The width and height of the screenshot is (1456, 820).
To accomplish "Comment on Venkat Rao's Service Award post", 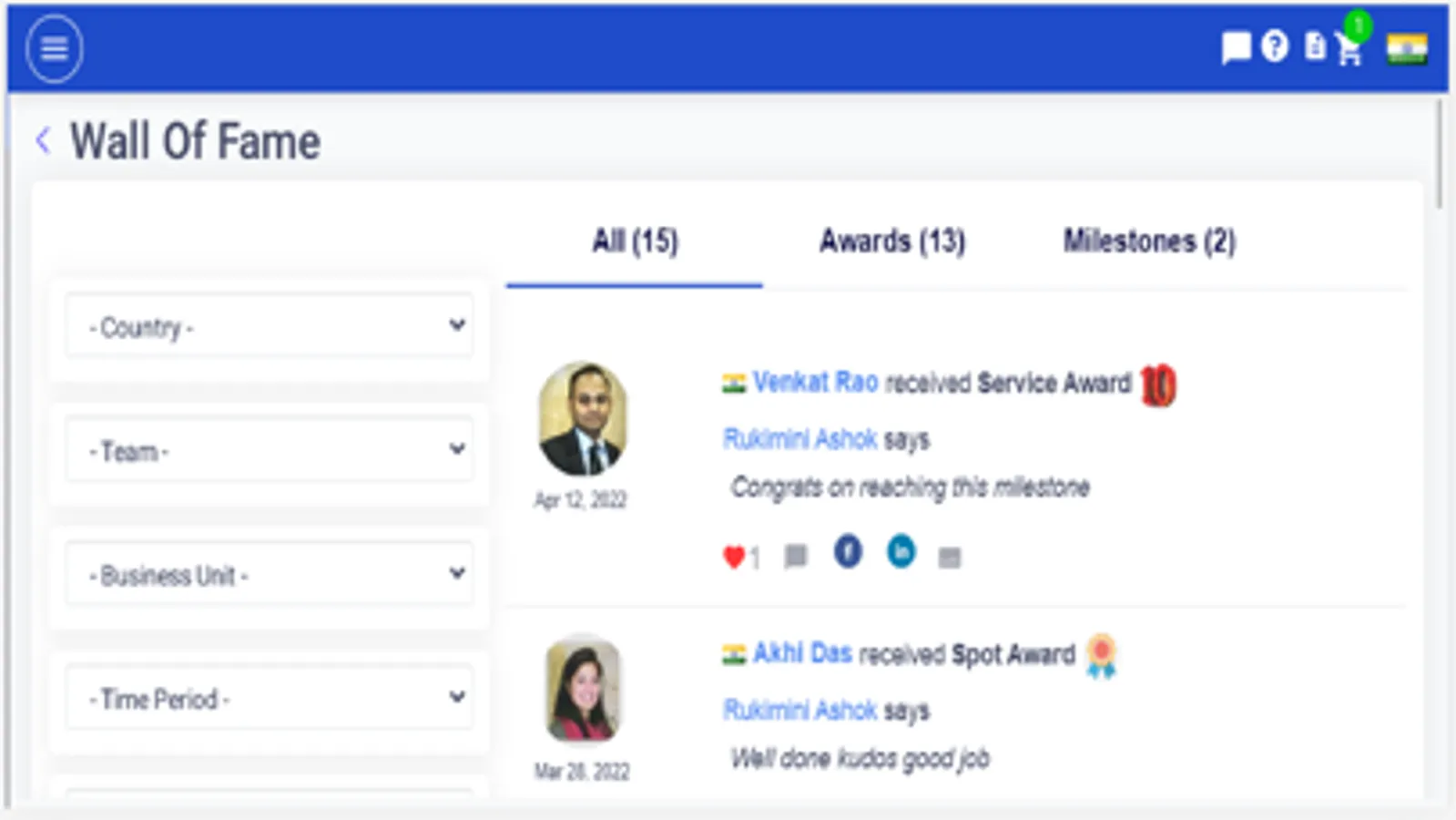I will point(796,556).
